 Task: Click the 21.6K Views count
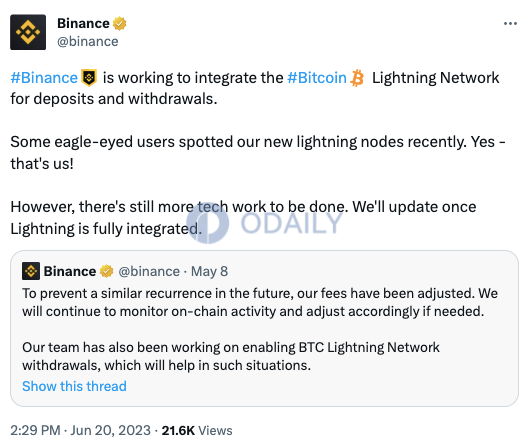click(197, 430)
